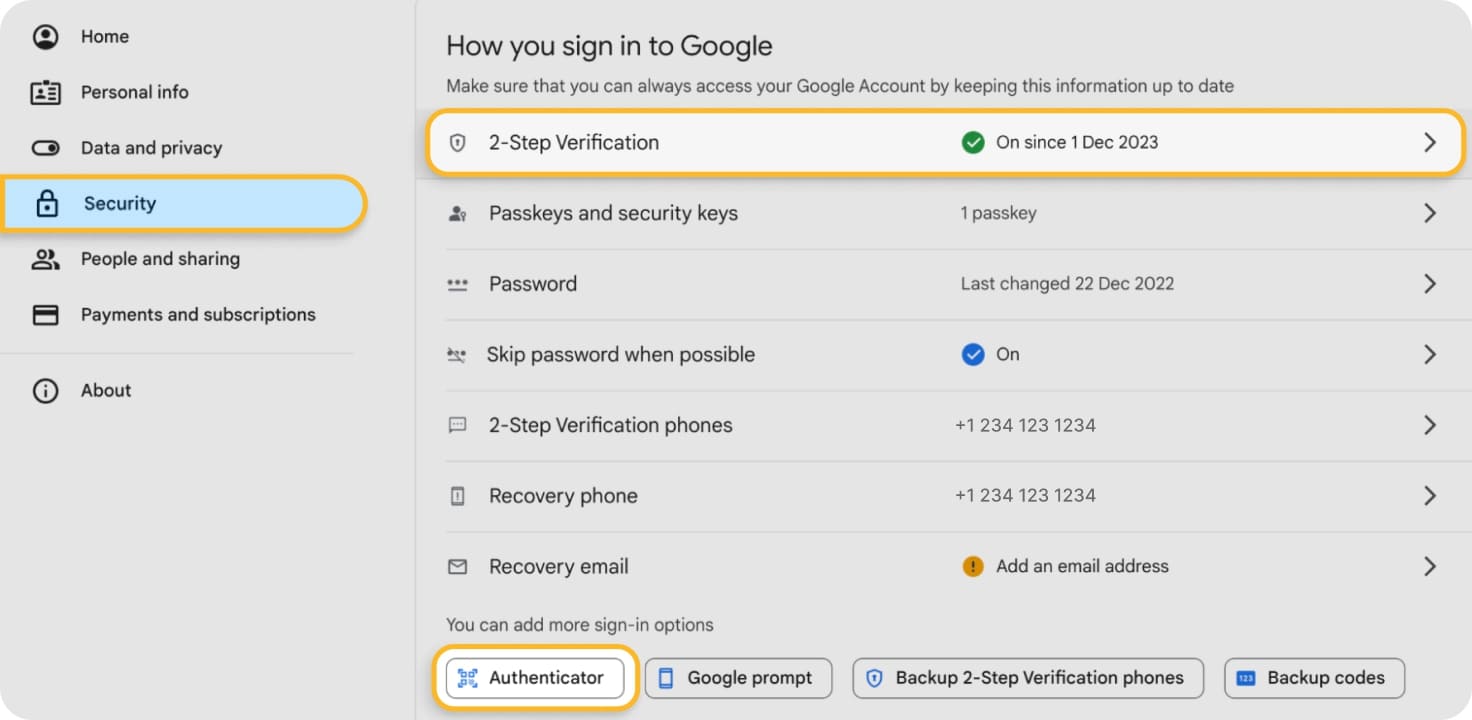Open People and sharing from the sidebar

tap(160, 258)
